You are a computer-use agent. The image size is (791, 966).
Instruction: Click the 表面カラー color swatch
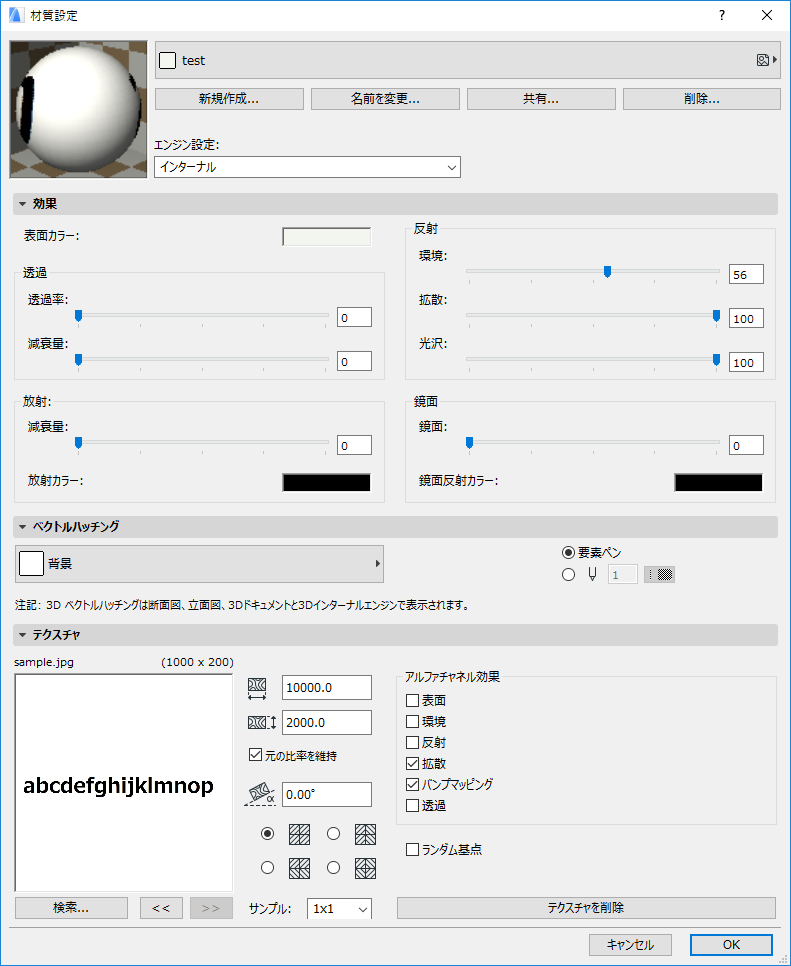click(x=327, y=237)
